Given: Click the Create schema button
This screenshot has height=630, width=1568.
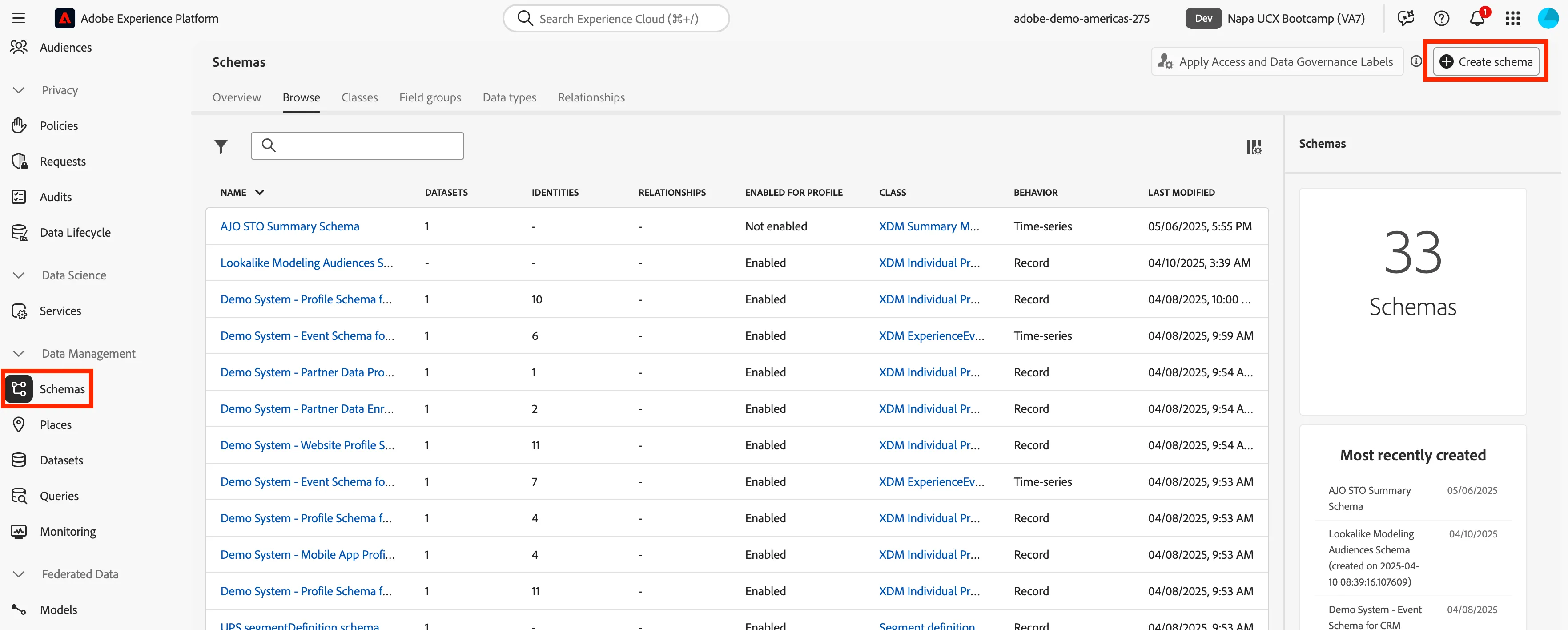Looking at the screenshot, I should click(x=1486, y=61).
